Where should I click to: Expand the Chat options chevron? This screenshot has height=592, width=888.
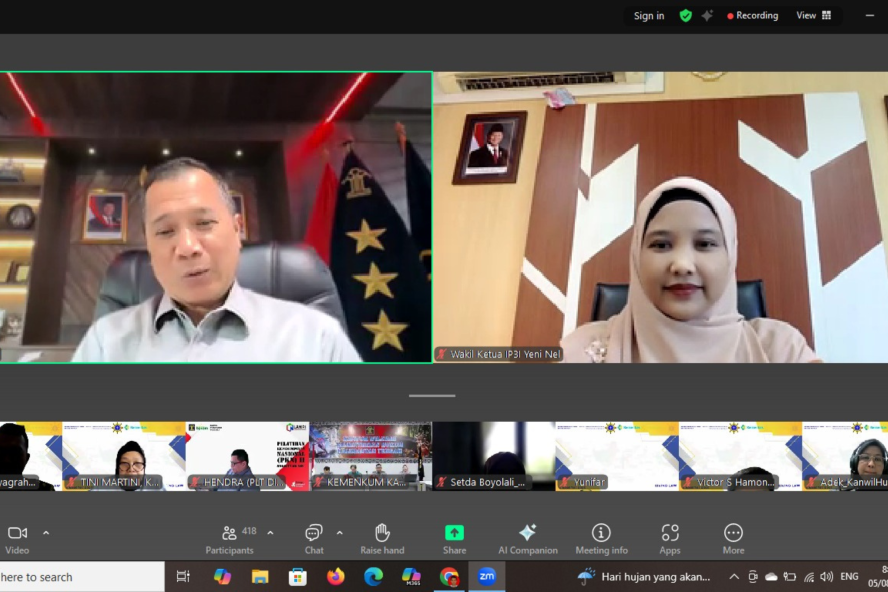tap(340, 533)
